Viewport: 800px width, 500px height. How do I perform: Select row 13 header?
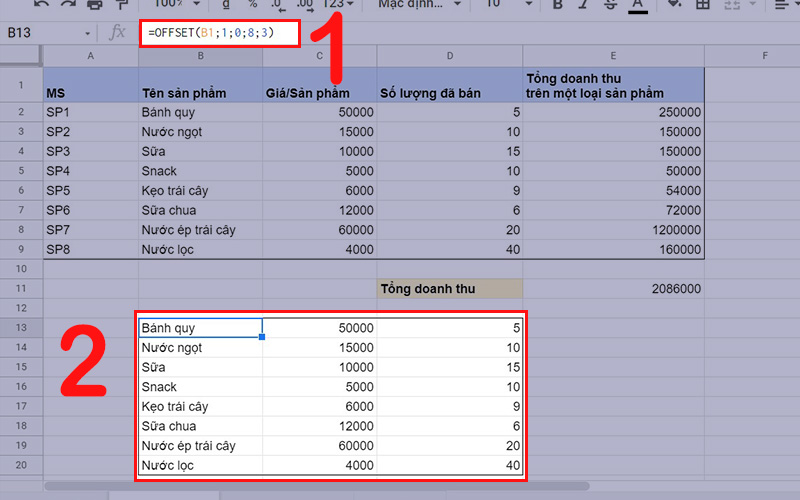21,328
